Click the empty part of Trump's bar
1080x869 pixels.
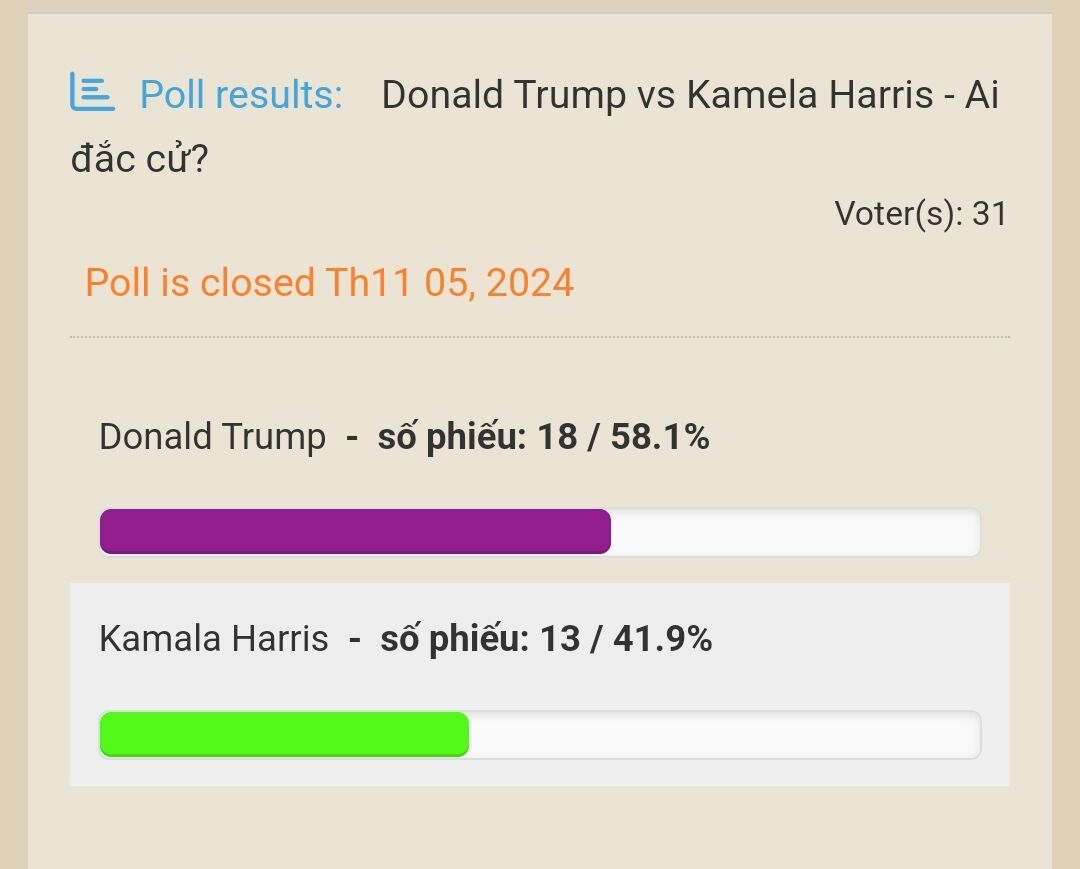coord(795,531)
